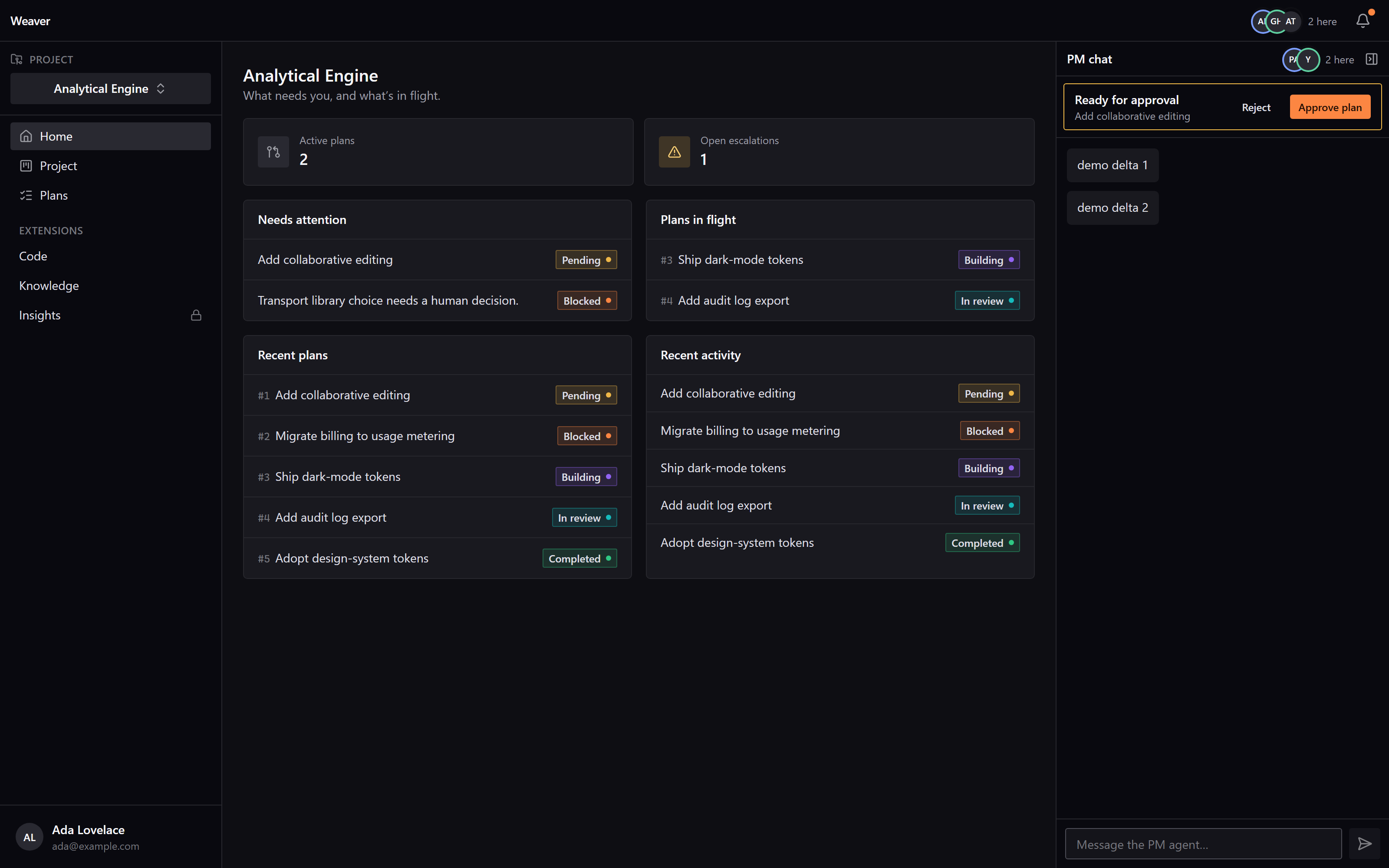Open the notifications bell
This screenshot has height=868, width=1389.
1363,21
